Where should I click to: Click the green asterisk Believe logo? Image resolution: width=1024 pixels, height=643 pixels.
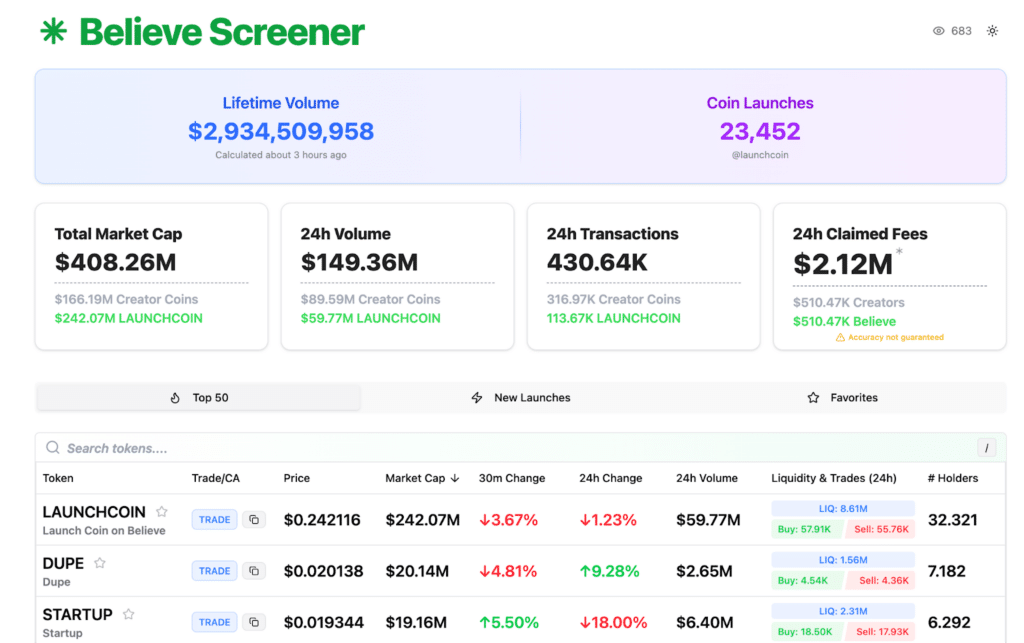[53, 31]
